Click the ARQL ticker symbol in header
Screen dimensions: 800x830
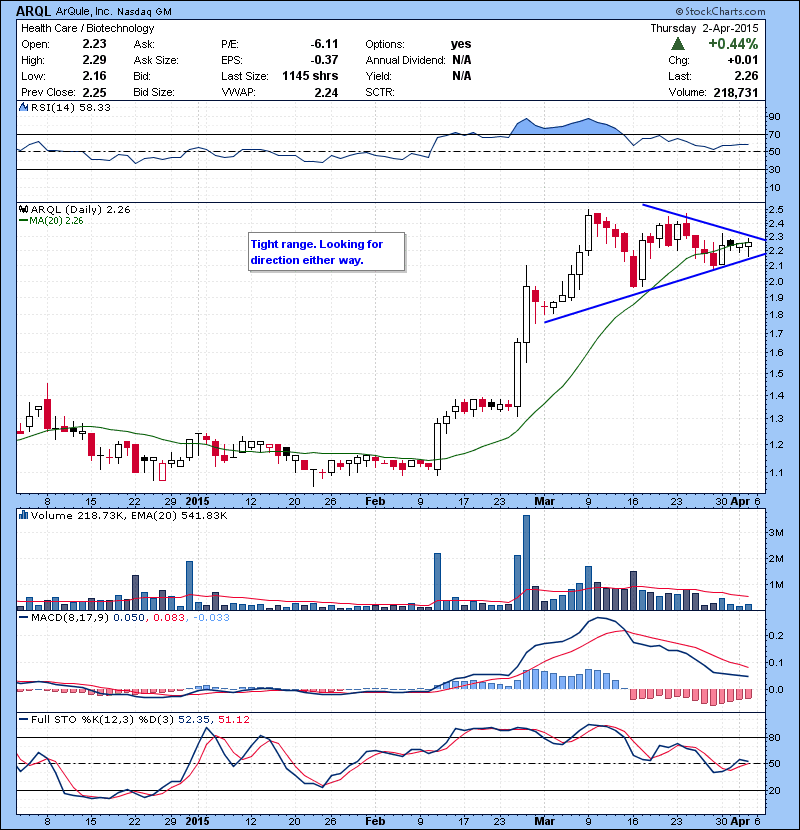[x=33, y=11]
